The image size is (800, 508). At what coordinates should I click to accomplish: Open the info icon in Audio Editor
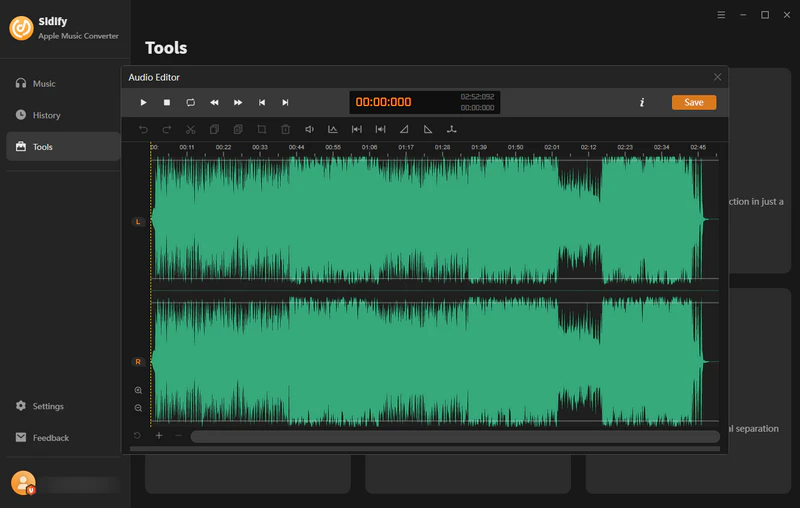point(642,103)
